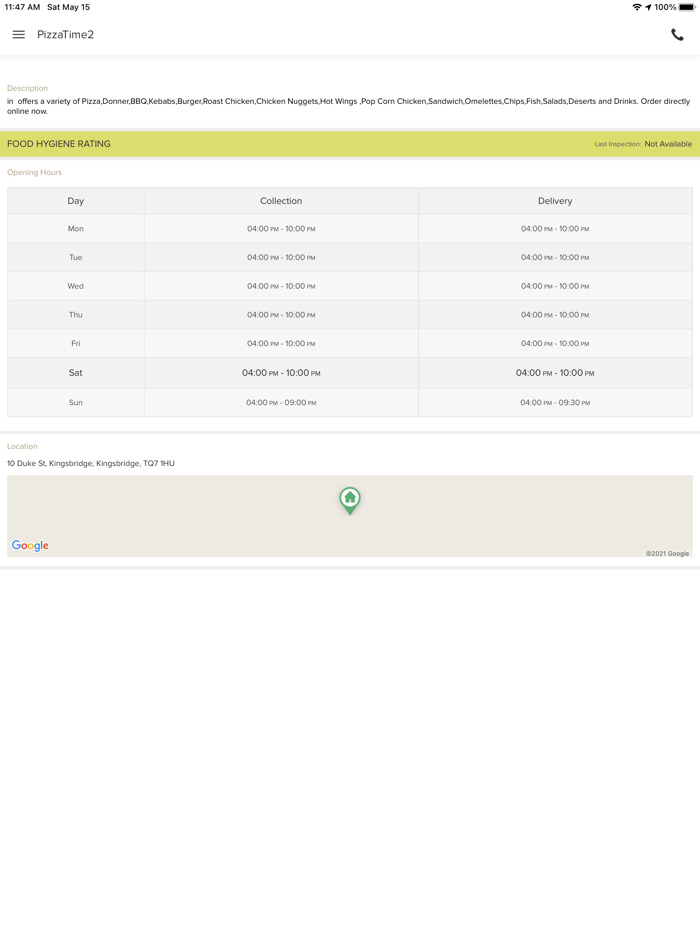
Task: Click the Sun row label
Action: pyautogui.click(x=76, y=403)
